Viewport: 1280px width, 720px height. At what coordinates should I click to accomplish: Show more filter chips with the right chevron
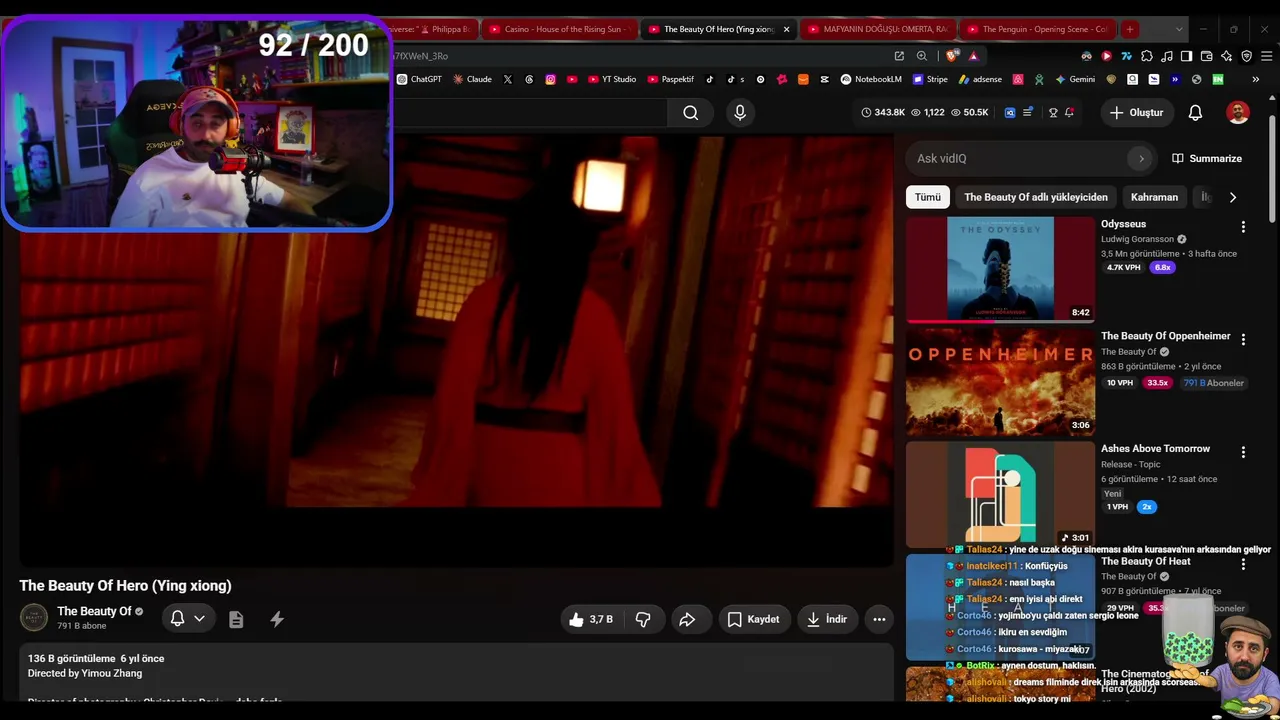pyautogui.click(x=1232, y=197)
